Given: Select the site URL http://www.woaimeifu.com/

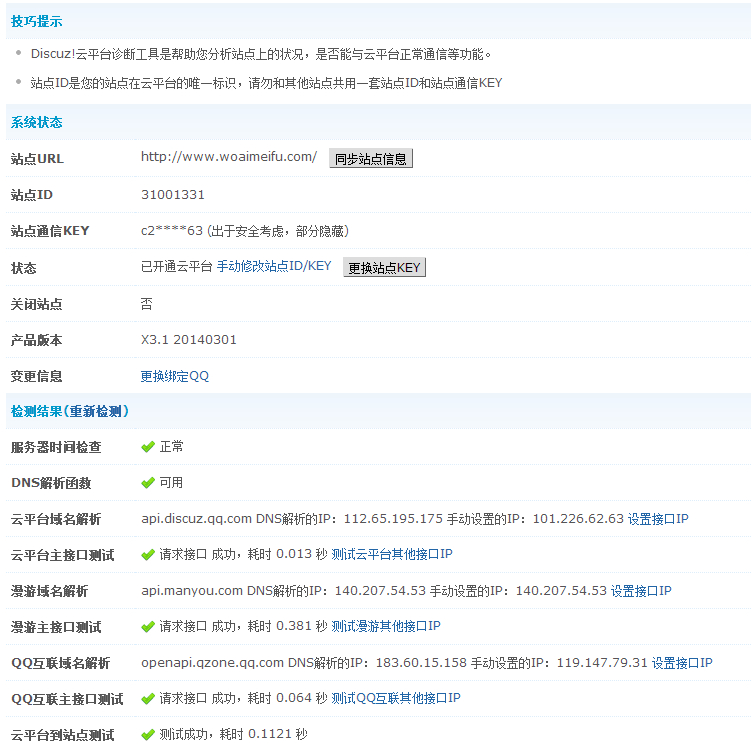Looking at the screenshot, I should tap(229, 157).
